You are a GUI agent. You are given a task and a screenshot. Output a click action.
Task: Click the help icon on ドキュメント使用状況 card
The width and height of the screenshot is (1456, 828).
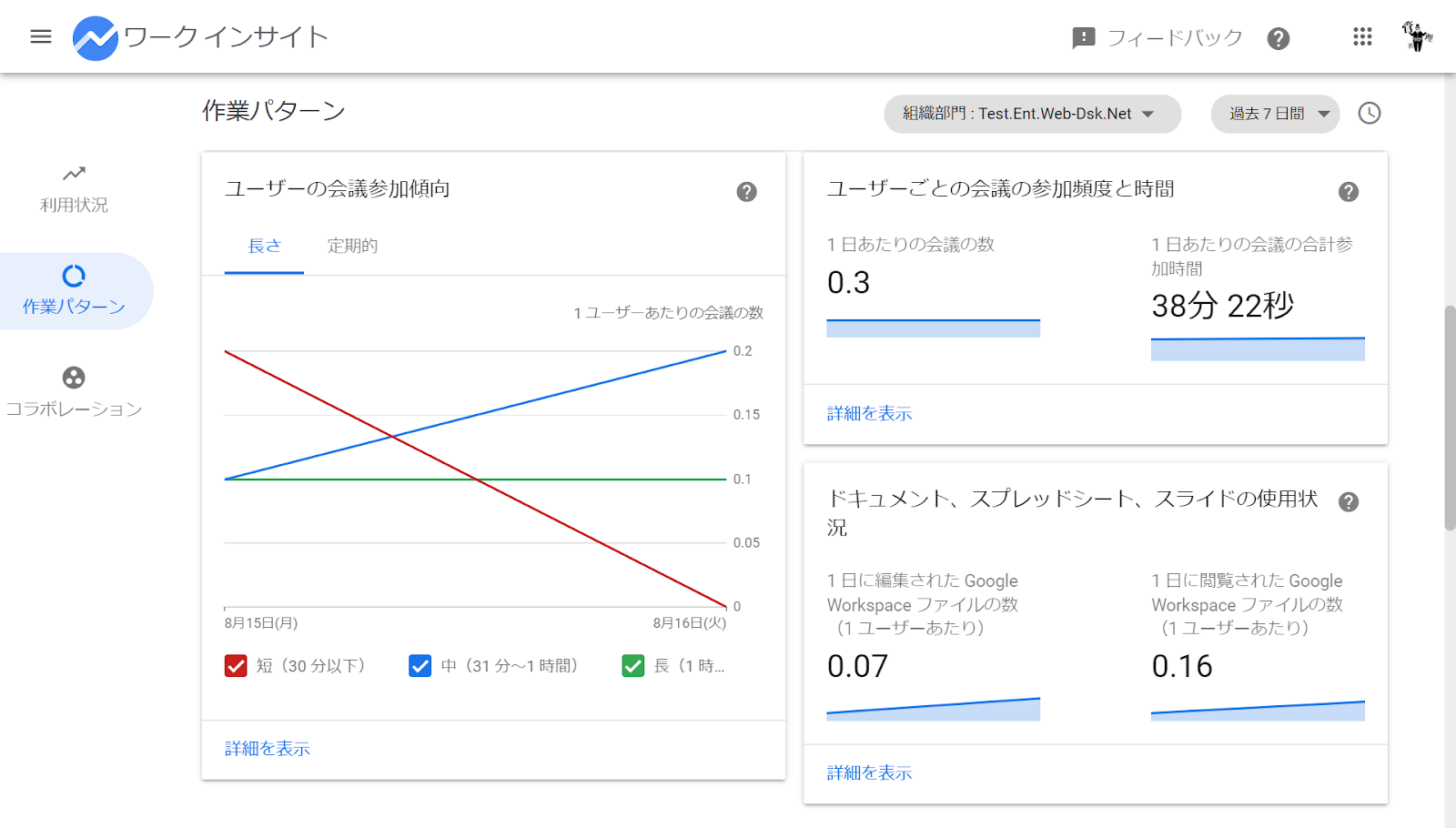(x=1349, y=501)
